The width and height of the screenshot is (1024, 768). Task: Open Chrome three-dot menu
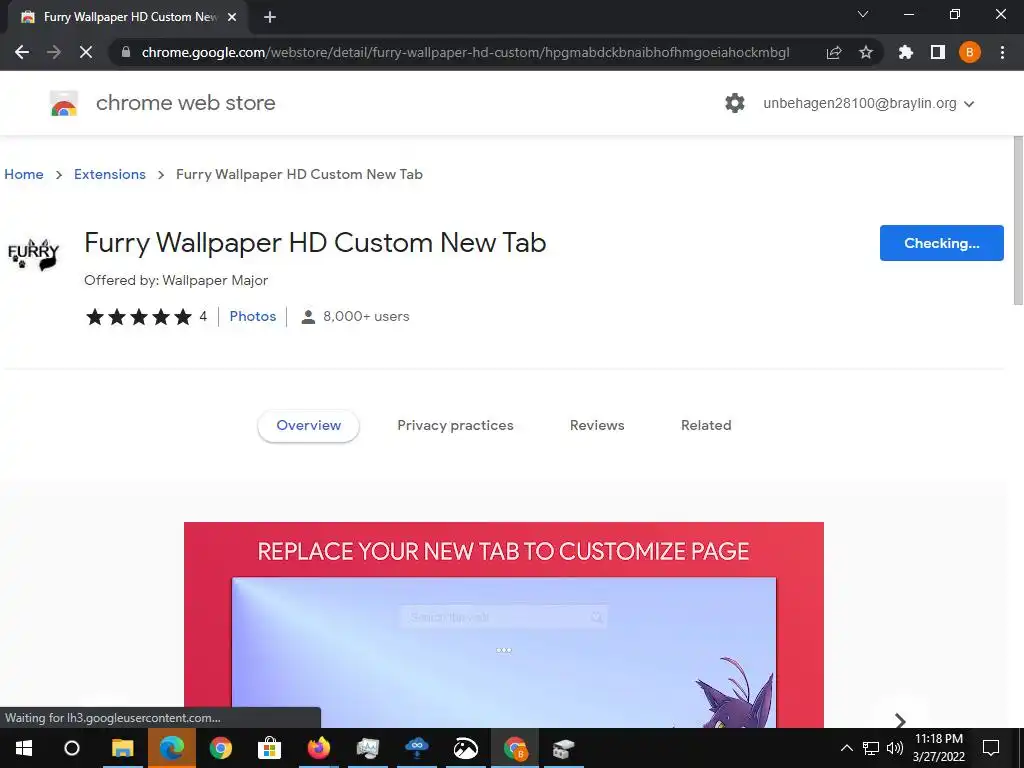click(x=1002, y=52)
